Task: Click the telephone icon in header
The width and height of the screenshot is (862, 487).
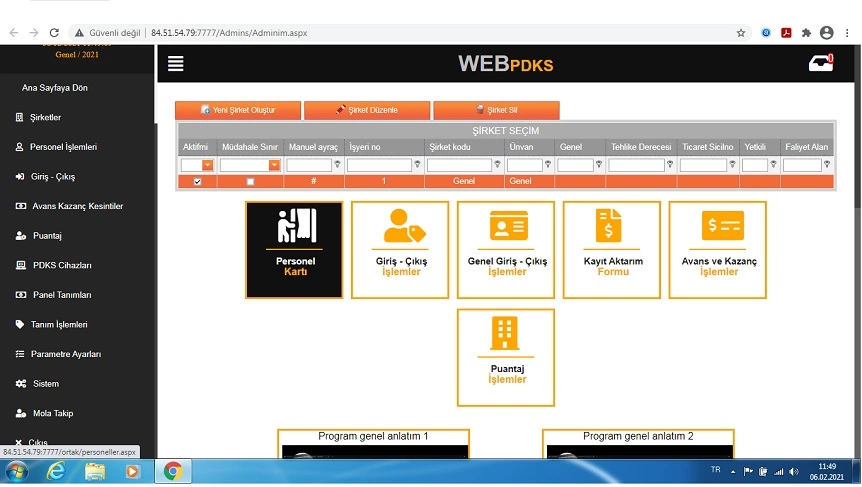Action: pyautogui.click(x=820, y=64)
